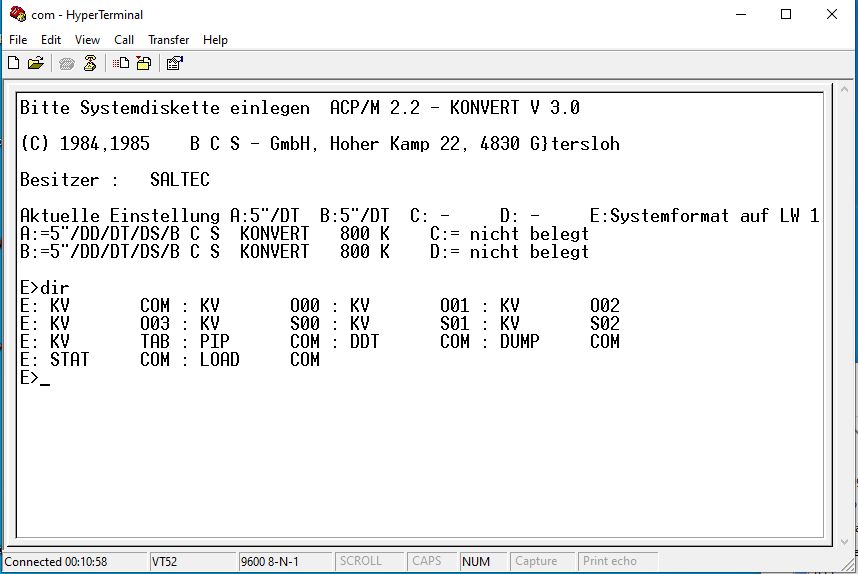Viewport: 858px width, 574px height.
Task: Open the Edit menu
Action: 51,40
